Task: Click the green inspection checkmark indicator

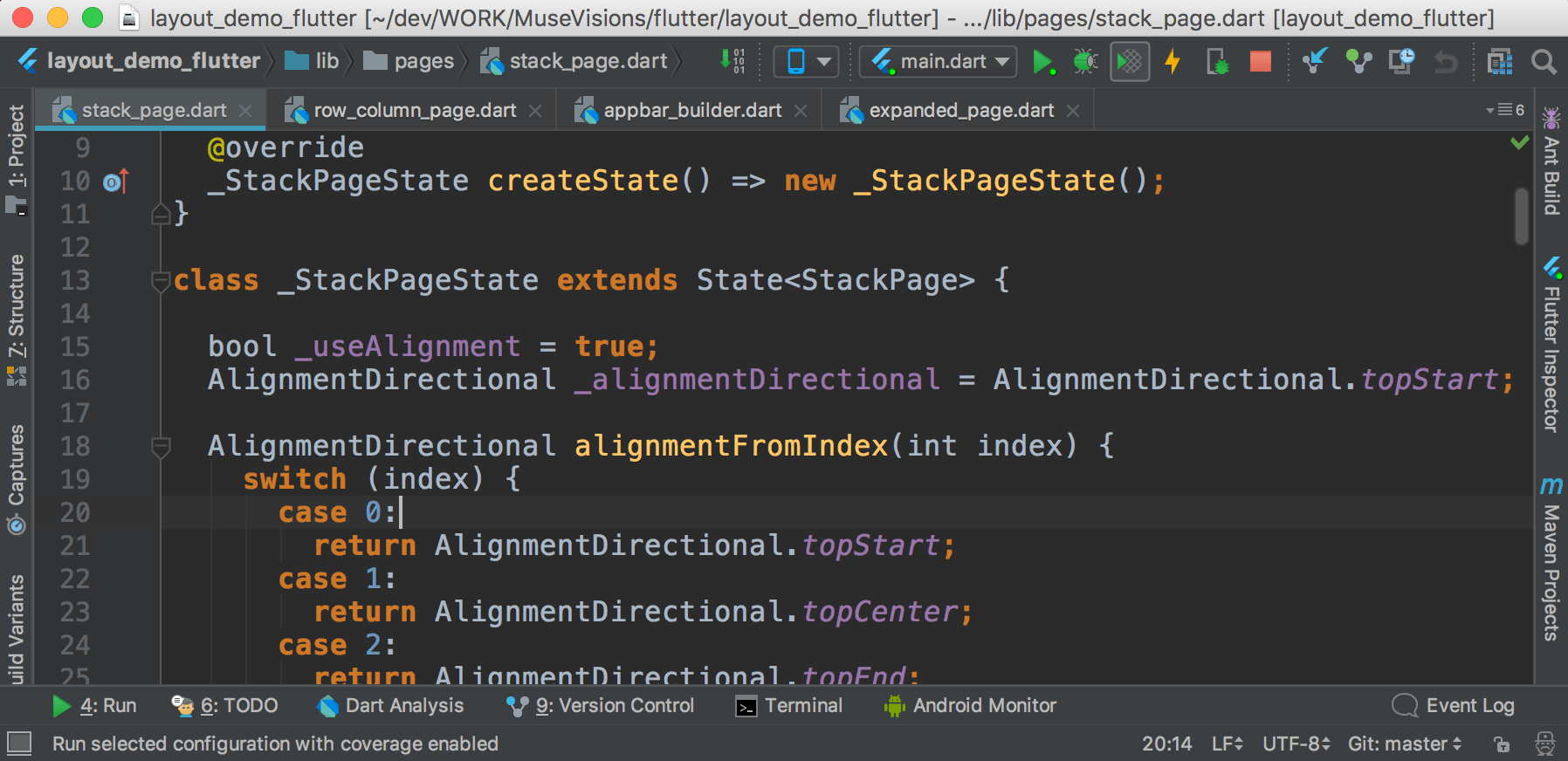Action: tap(1520, 142)
